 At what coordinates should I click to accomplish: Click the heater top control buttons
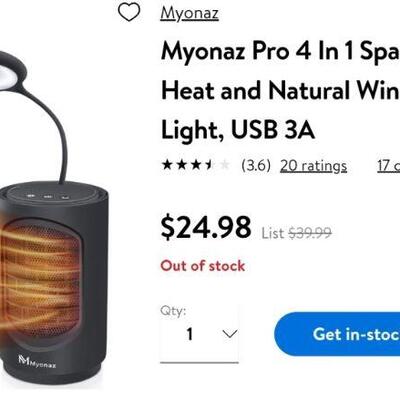click(48, 197)
